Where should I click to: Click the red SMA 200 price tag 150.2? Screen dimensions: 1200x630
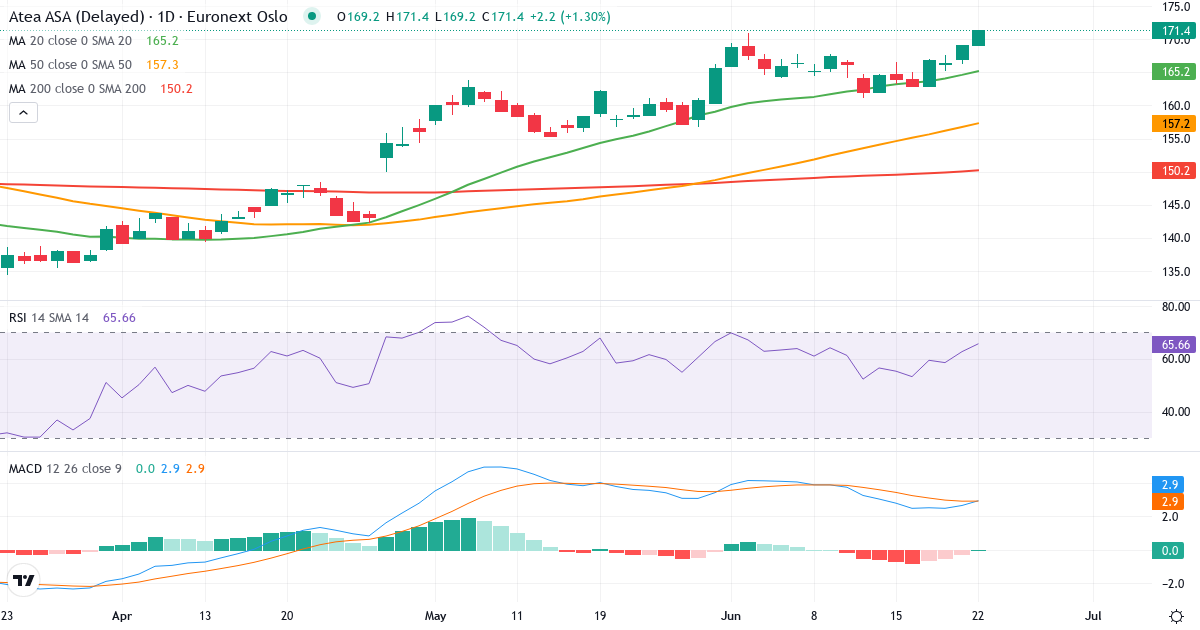[x=1176, y=170]
